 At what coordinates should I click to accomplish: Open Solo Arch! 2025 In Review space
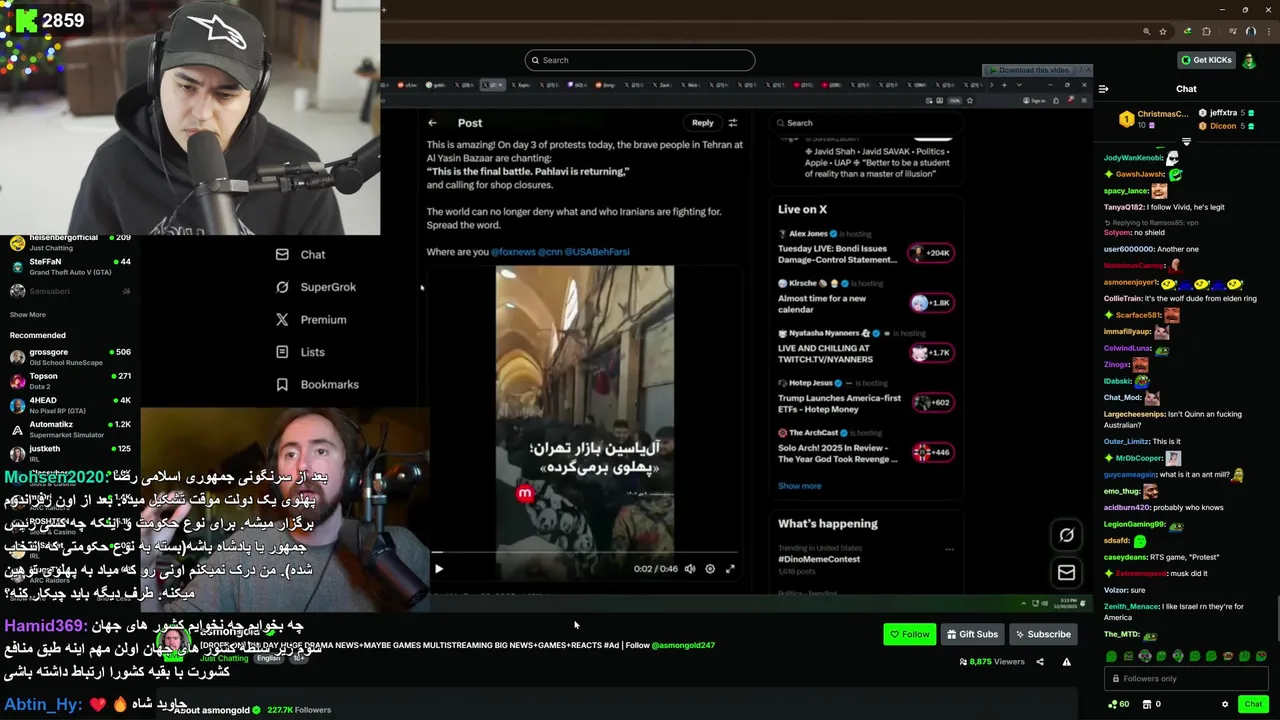(x=865, y=447)
